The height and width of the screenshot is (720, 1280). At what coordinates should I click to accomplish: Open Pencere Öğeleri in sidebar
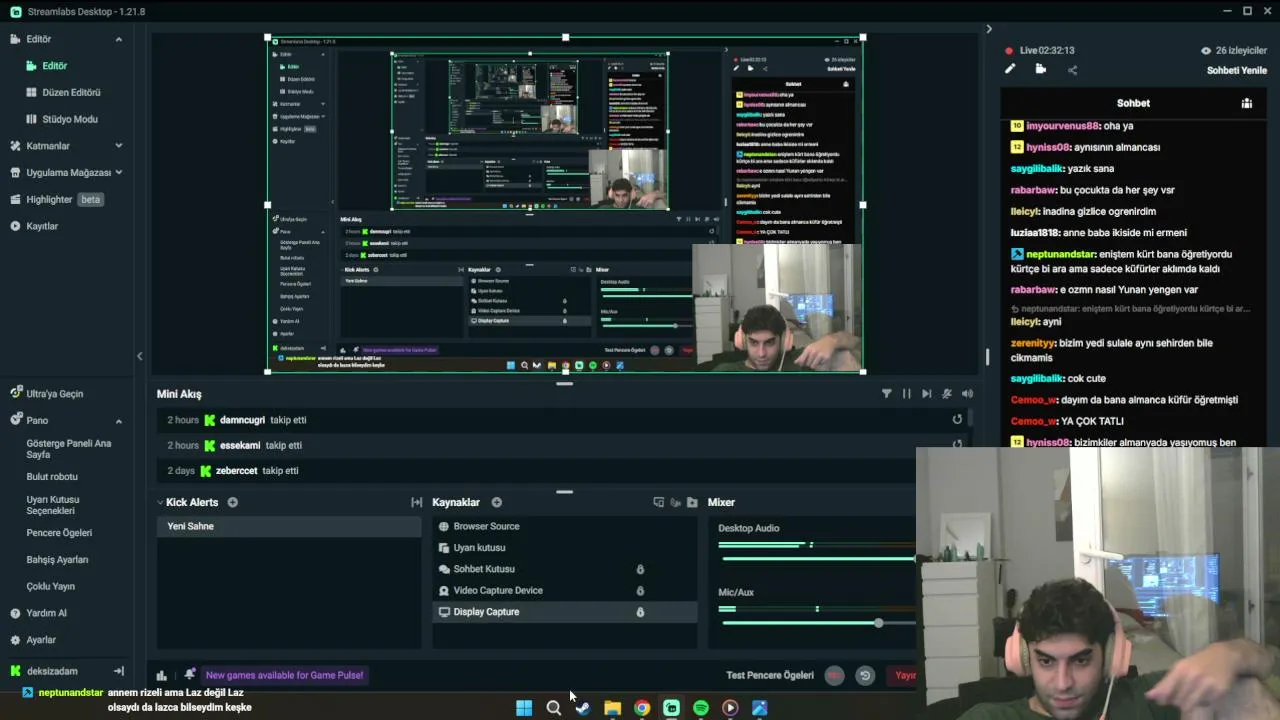59,533
